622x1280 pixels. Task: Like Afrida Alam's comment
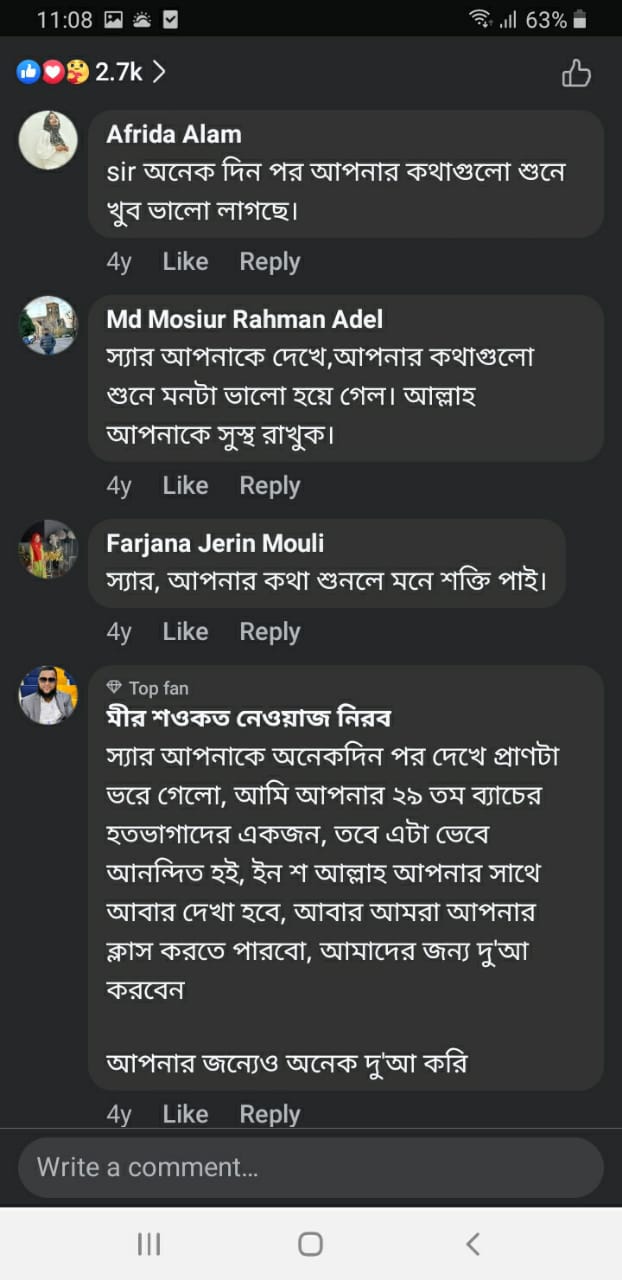[x=185, y=262]
